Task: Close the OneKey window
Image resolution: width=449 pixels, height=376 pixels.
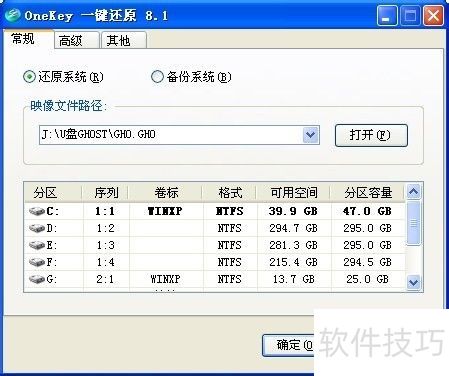Action: [x=433, y=15]
